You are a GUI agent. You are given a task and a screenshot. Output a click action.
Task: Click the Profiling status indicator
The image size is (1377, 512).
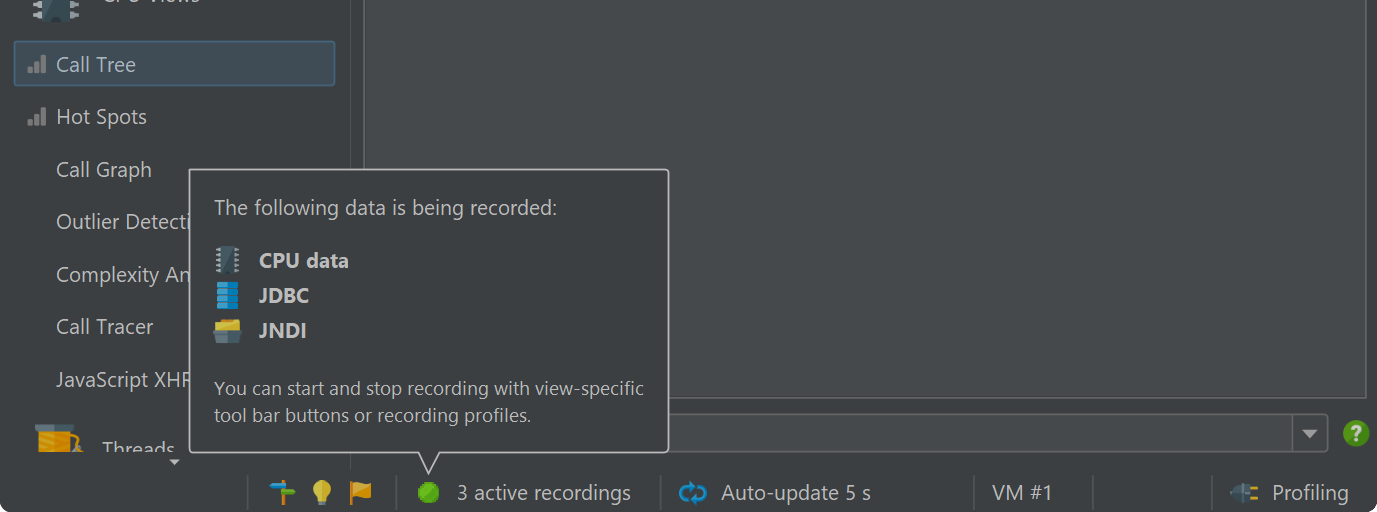pos(1289,493)
